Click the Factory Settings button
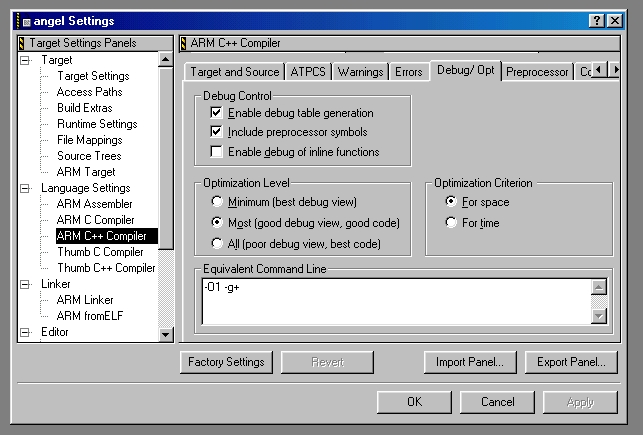The width and height of the screenshot is (643, 435). [226, 362]
